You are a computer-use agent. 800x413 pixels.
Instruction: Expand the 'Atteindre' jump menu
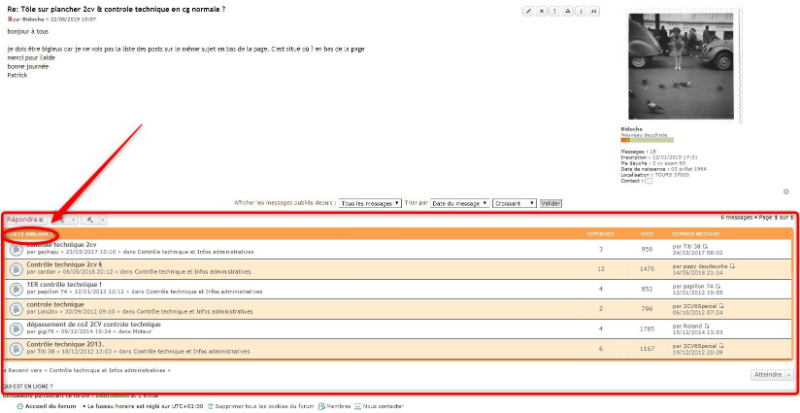click(x=771, y=374)
